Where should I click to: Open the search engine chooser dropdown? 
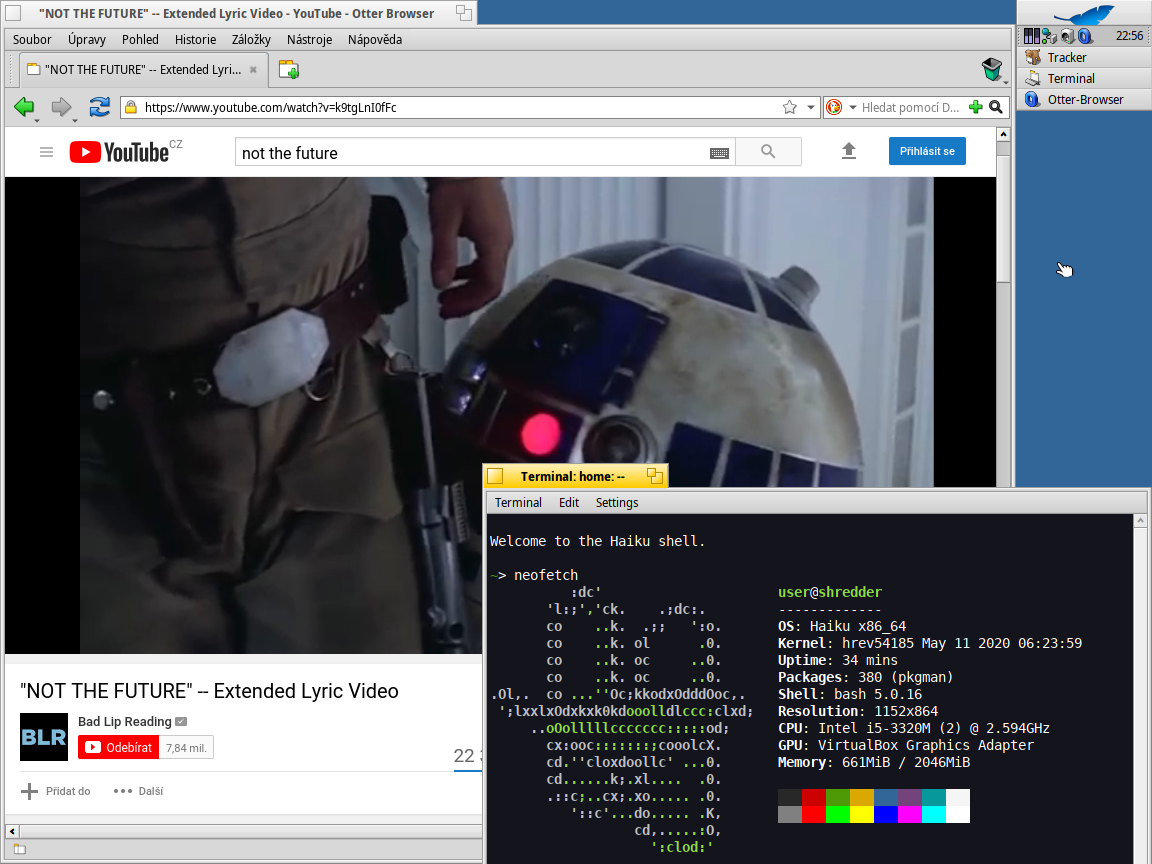pyautogui.click(x=853, y=107)
